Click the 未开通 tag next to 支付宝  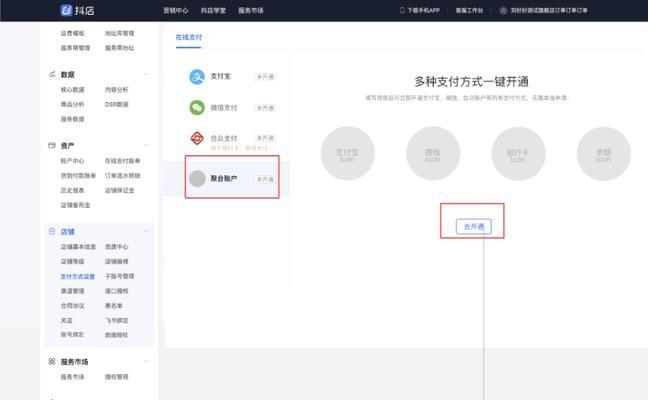[x=265, y=76]
